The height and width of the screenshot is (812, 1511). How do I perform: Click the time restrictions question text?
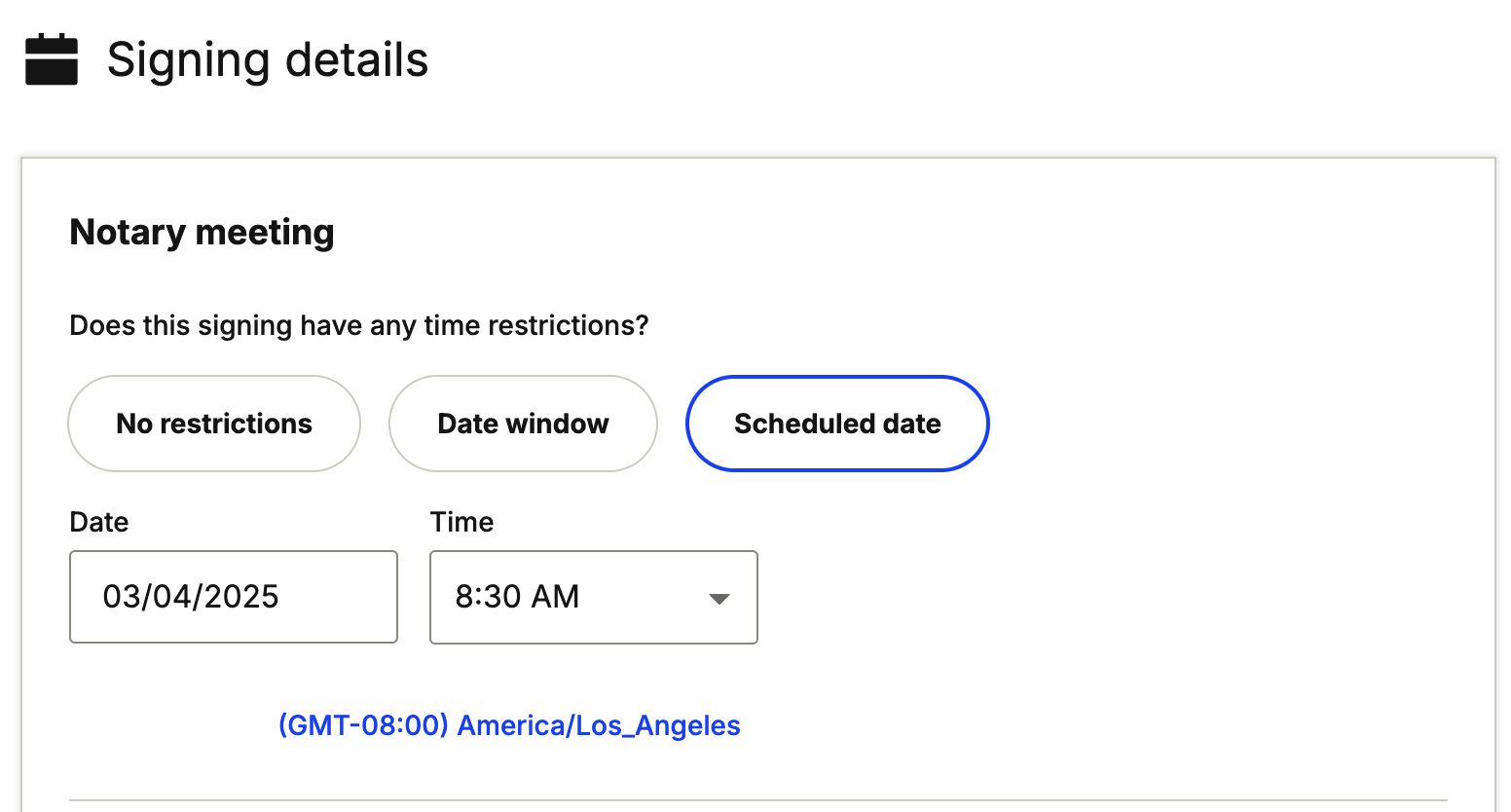(x=358, y=325)
